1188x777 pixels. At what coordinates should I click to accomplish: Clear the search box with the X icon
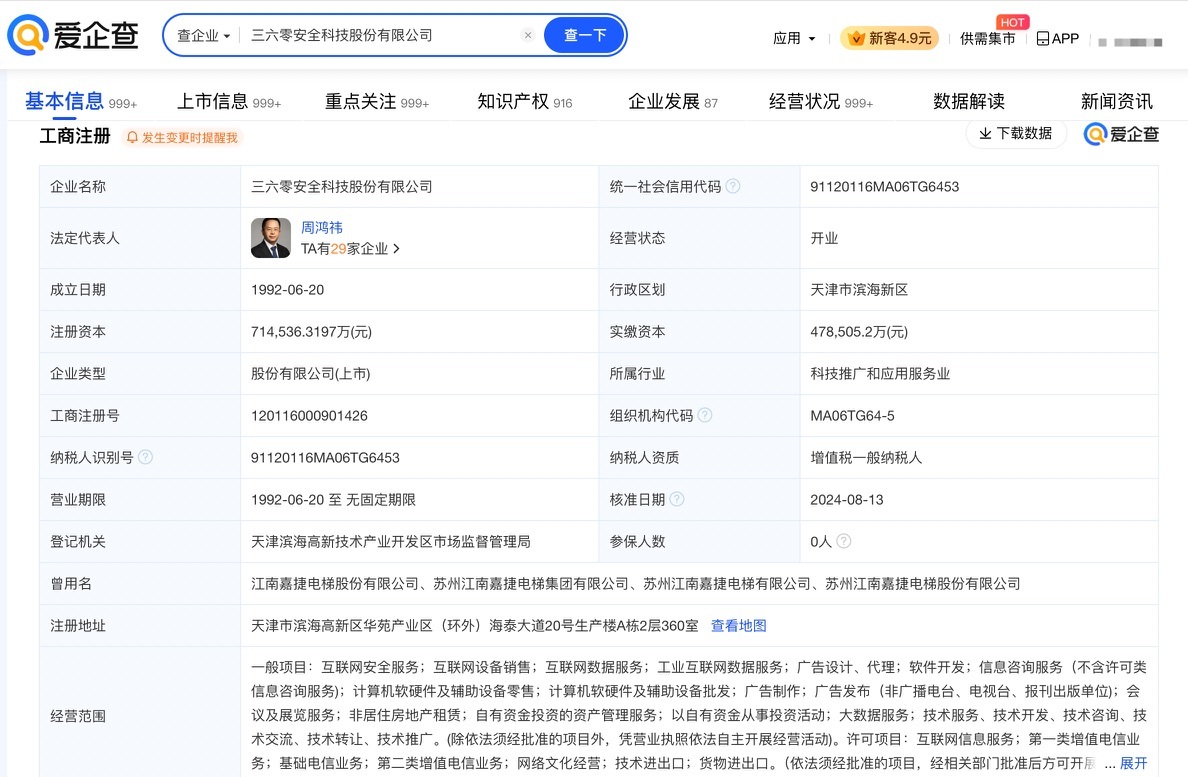point(528,35)
